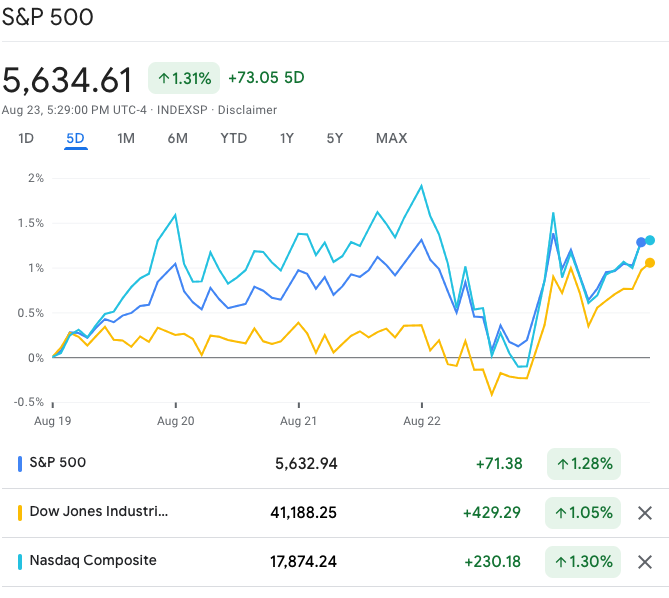Click the Nasdaq 1.30% change badge
This screenshot has height=598, width=669.
(583, 562)
